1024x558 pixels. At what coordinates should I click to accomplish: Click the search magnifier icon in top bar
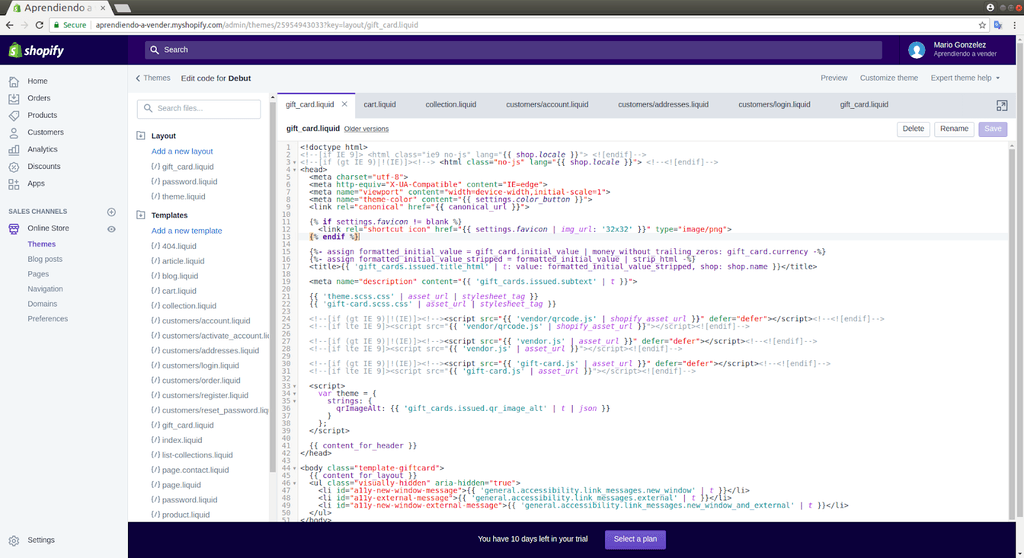[x=154, y=50]
